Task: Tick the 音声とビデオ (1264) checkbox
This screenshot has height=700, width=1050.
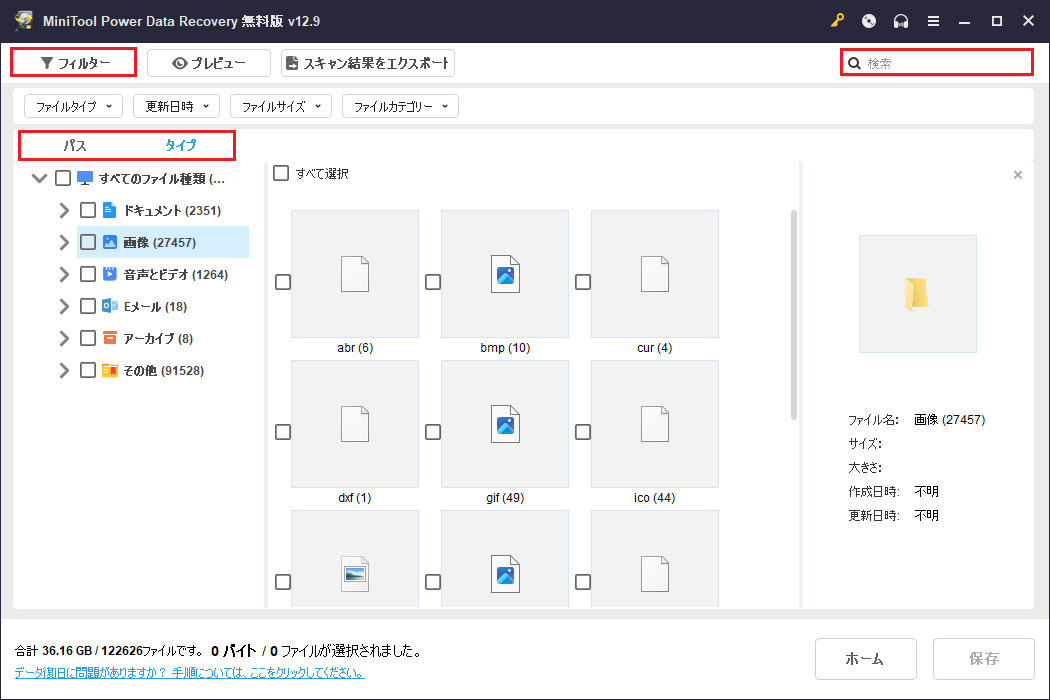Action: click(88, 274)
